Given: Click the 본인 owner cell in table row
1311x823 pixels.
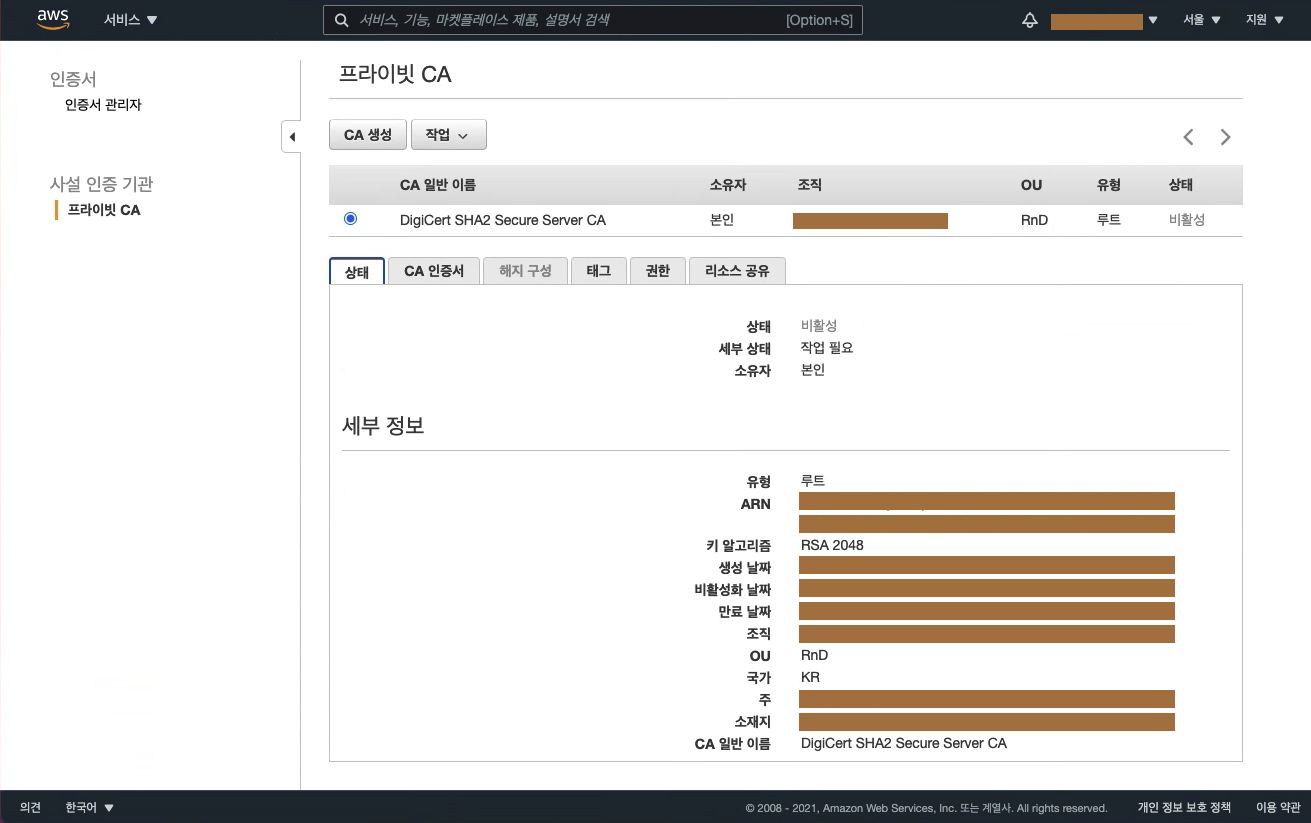Looking at the screenshot, I should pos(722,220).
